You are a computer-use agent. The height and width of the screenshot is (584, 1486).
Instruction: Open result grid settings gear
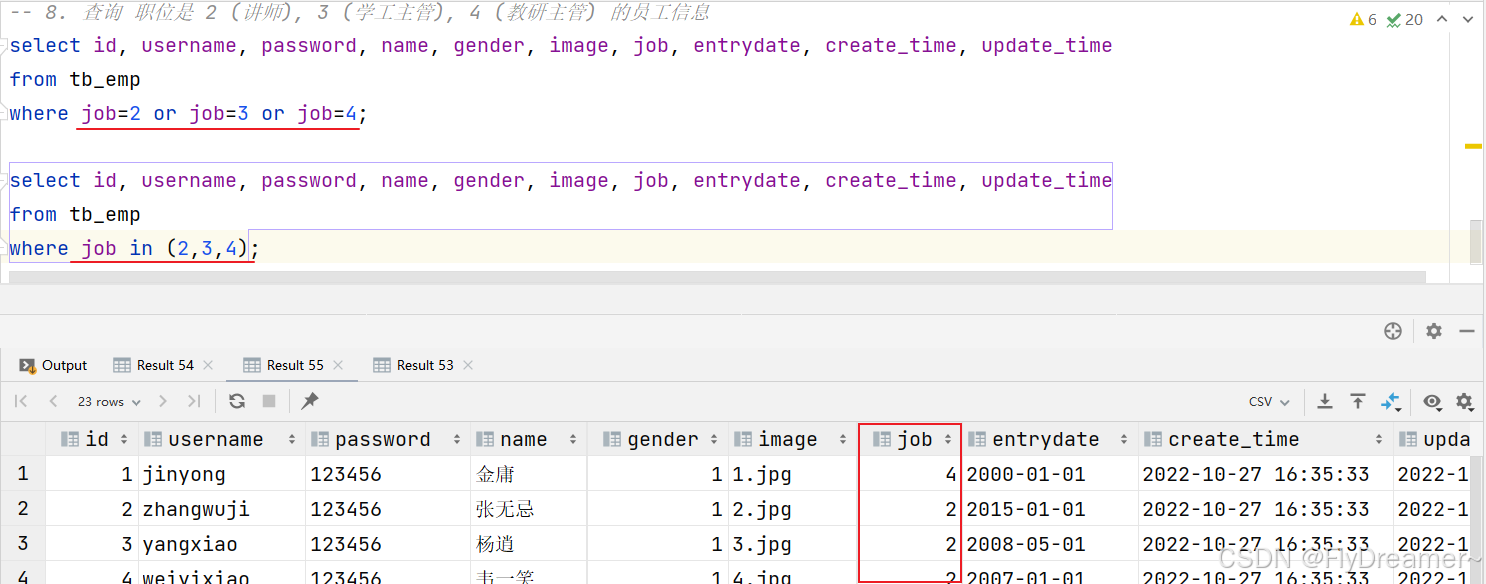[x=1465, y=402]
